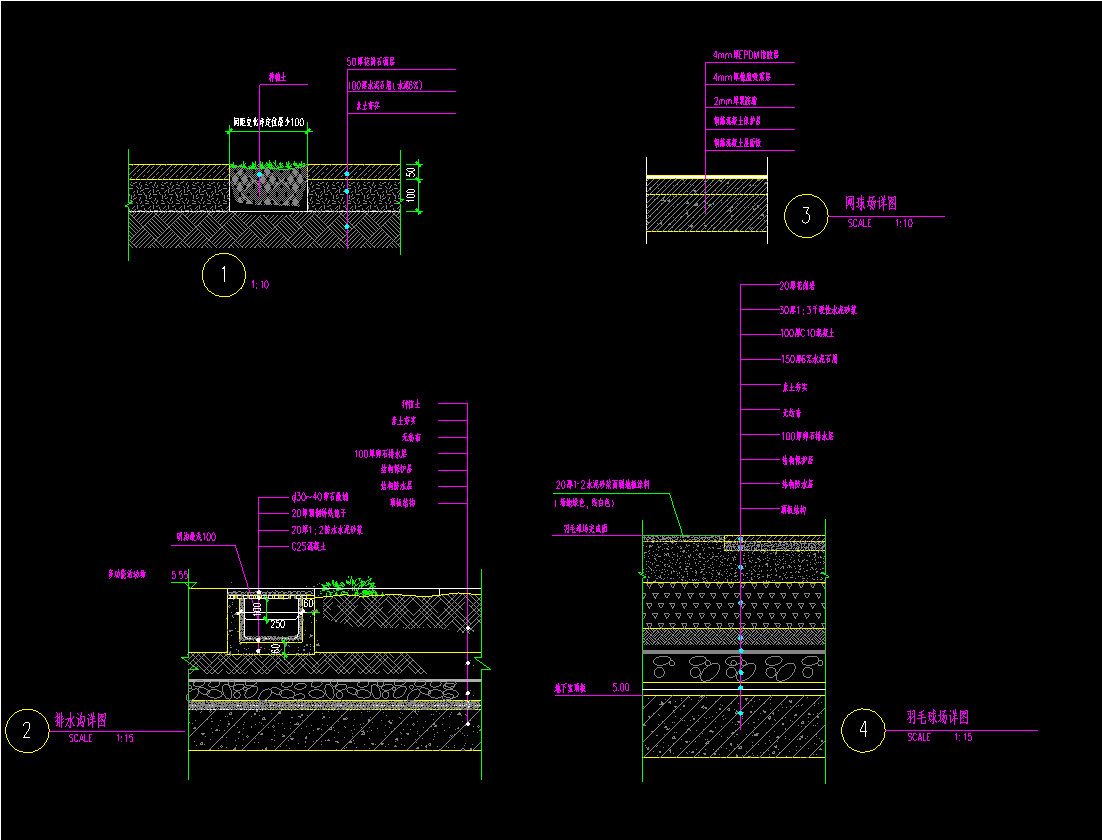Select the "d30~40" gravel label in detail 2
Screen dimensions: 1102x840
click(x=320, y=497)
